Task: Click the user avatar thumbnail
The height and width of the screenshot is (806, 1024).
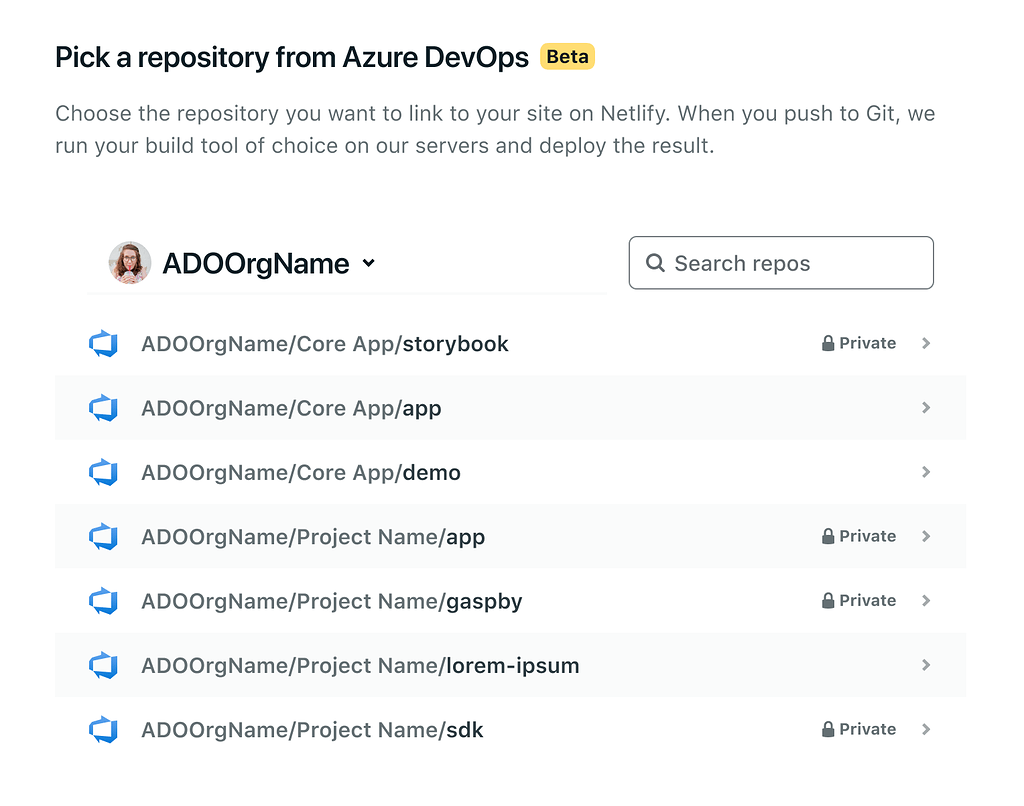Action: pos(130,263)
